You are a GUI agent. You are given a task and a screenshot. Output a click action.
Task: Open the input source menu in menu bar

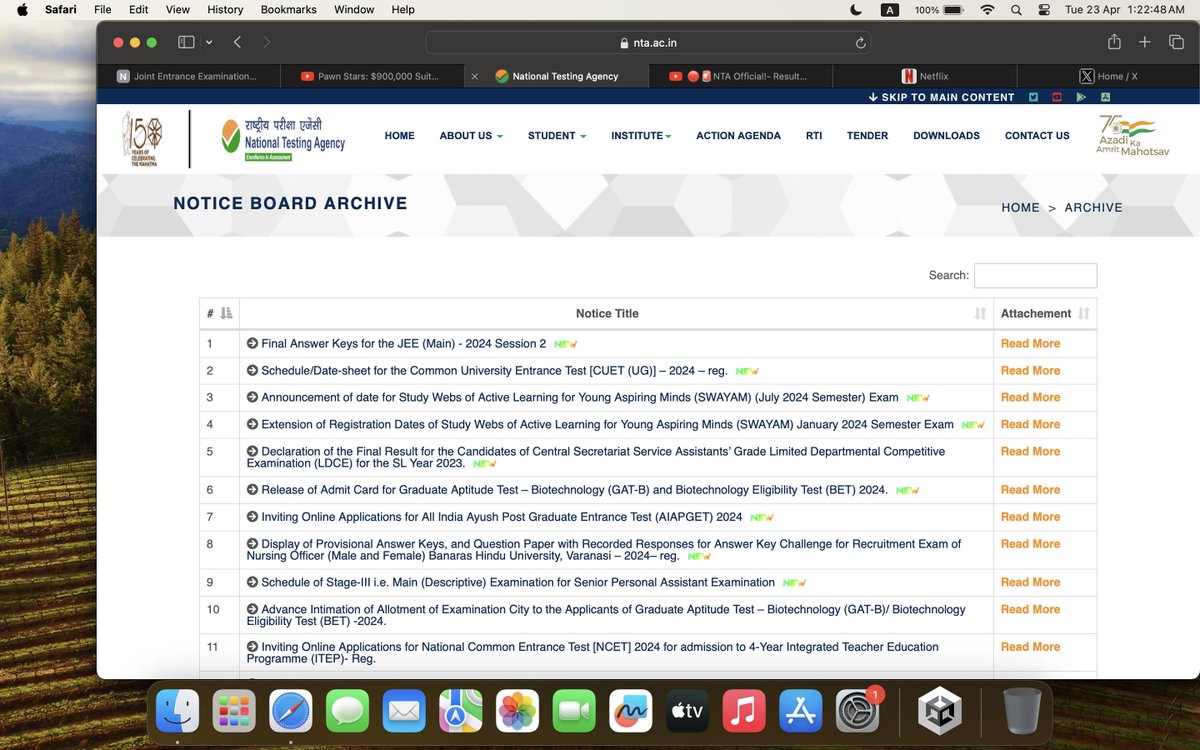(889, 9)
